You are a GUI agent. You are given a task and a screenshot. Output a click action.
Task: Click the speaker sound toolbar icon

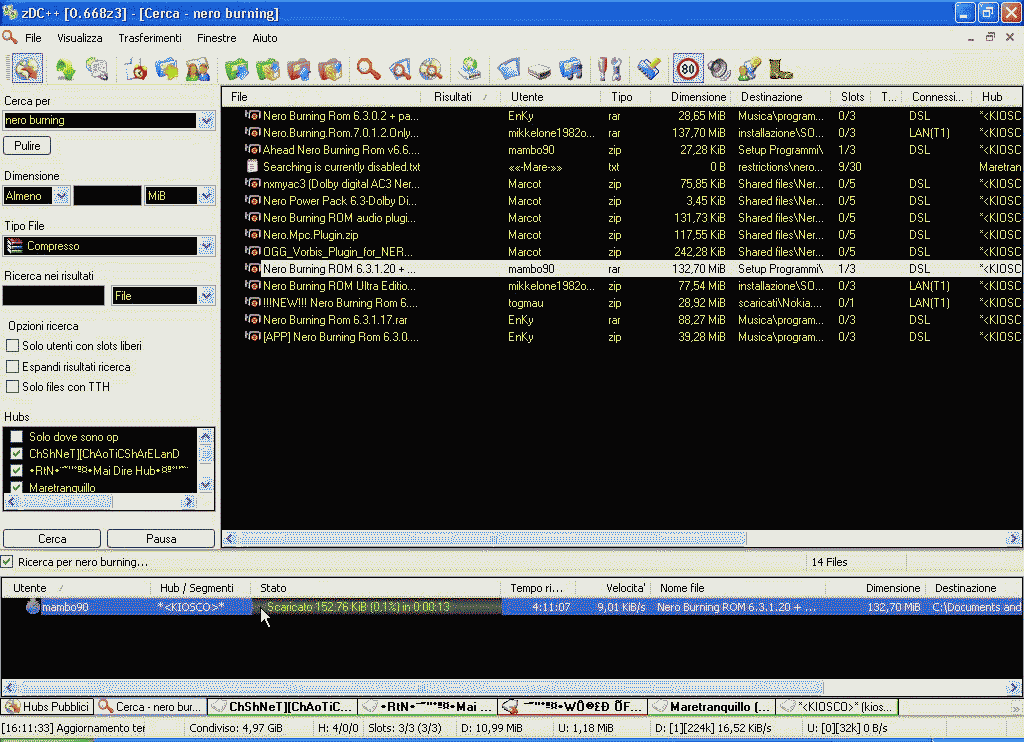coord(719,69)
